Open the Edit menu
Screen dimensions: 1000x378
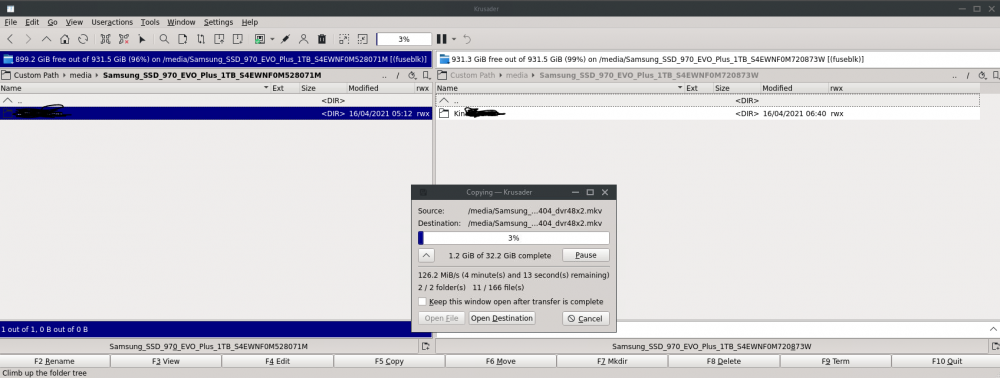(x=32, y=22)
